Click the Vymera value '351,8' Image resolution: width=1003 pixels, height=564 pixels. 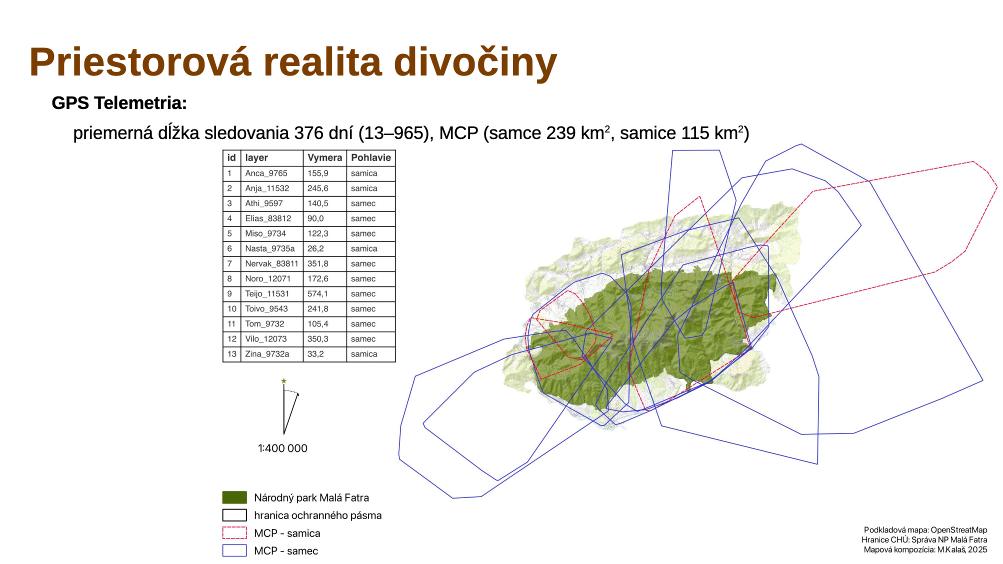[x=318, y=263]
